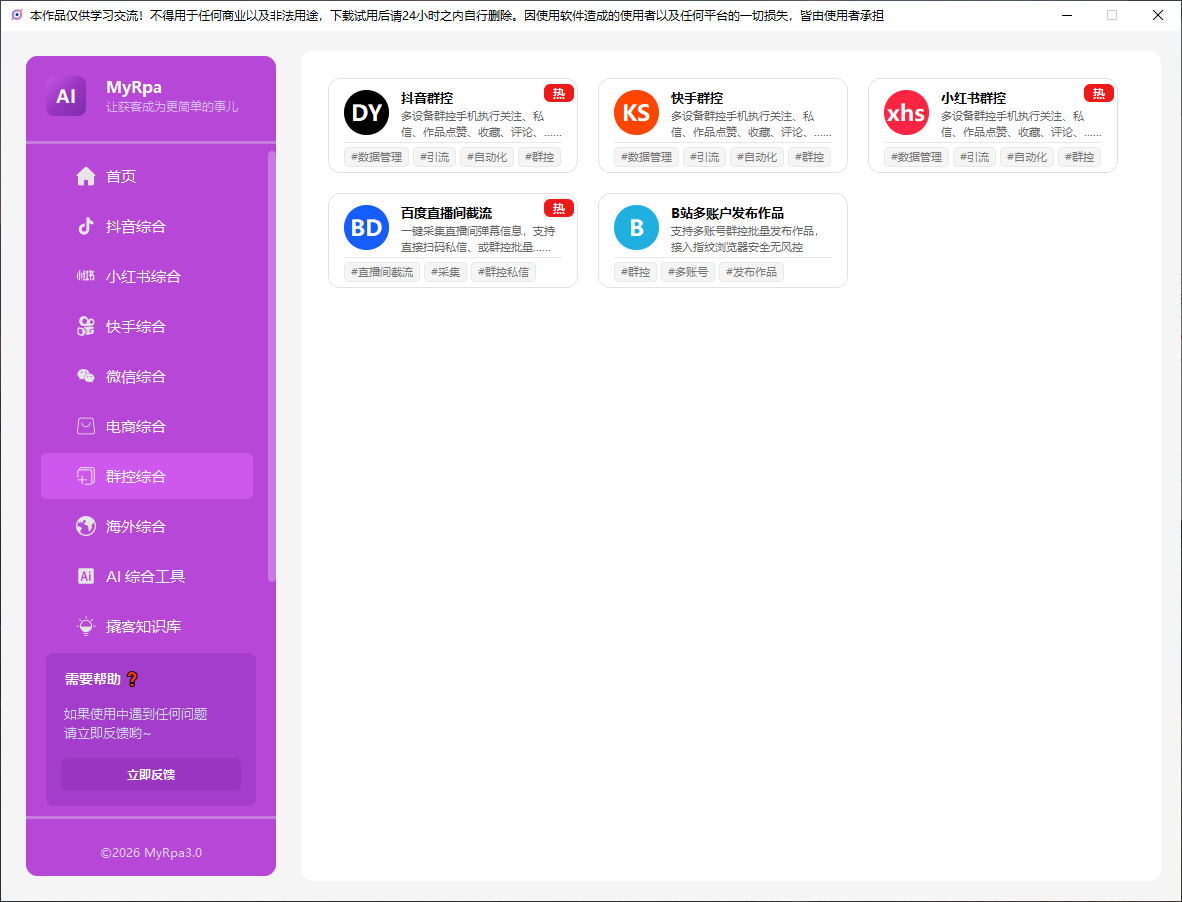Screen dimensions: 1182x902
Task: Click the app icon in the title bar
Action: 17,15
